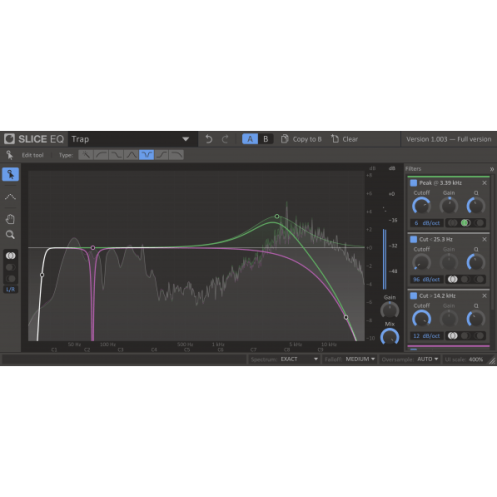Activate the Edit tool in the left sidebar

[10, 174]
